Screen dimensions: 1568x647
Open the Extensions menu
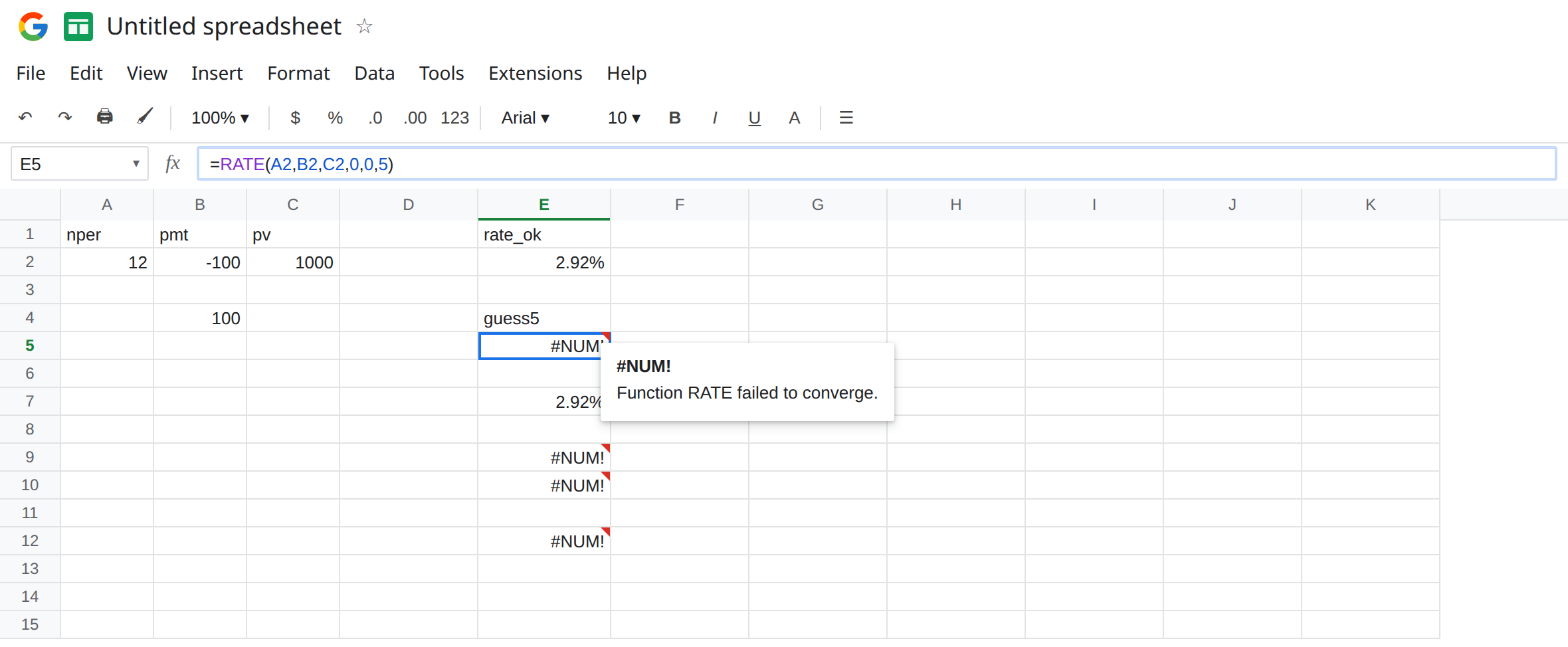[535, 73]
